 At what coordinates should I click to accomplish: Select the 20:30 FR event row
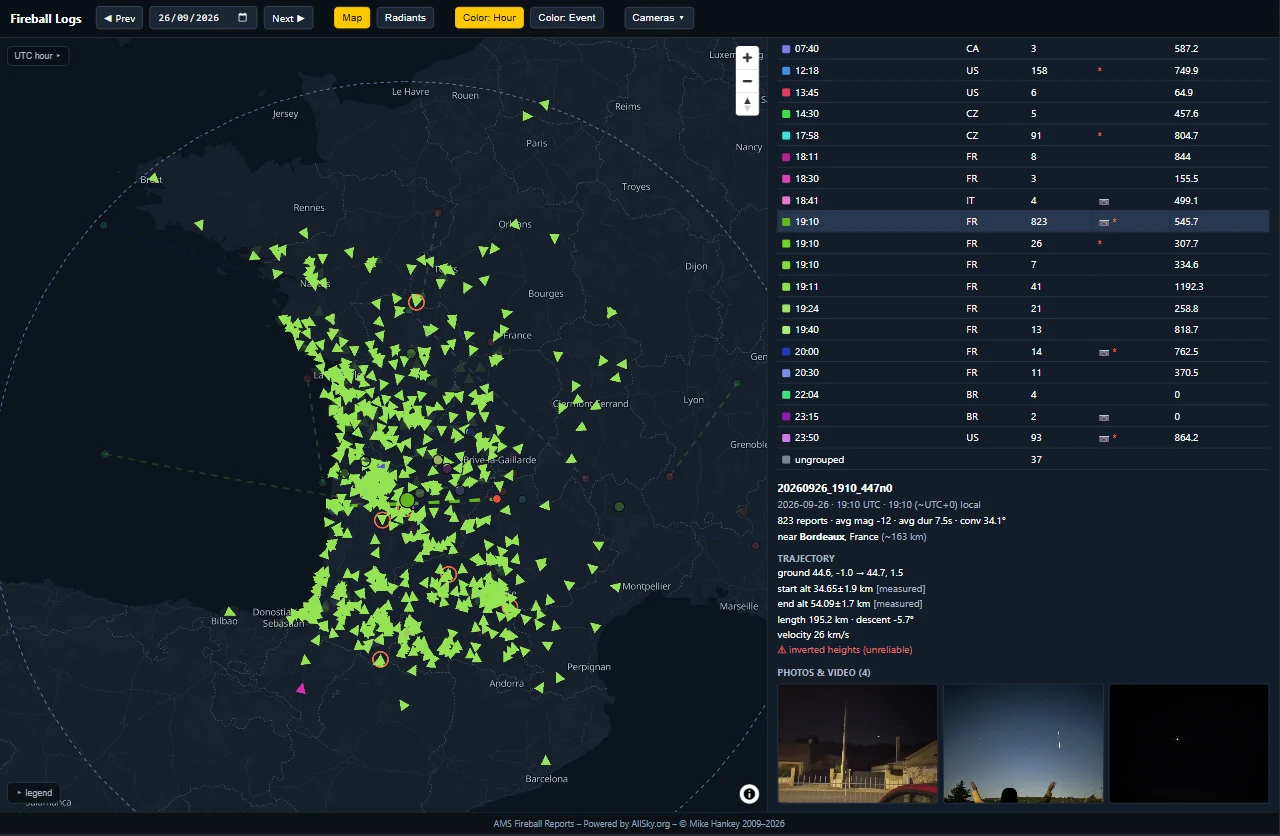pyautogui.click(x=1023, y=373)
